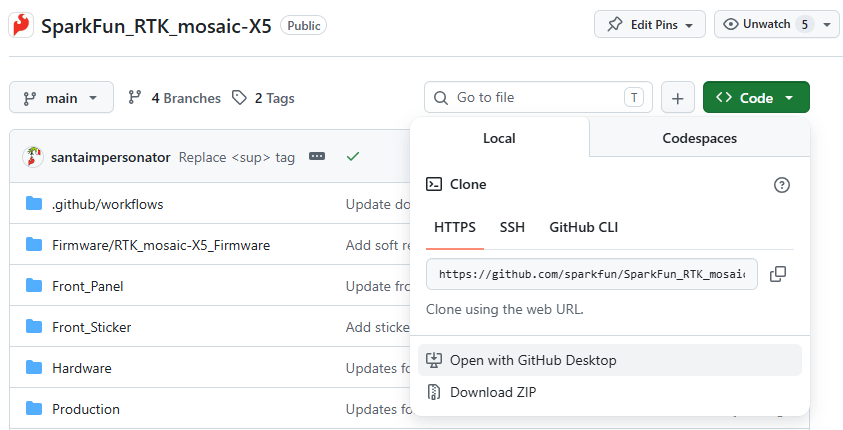The image size is (843, 430).
Task: Click the clone URL text field
Action: (592, 274)
